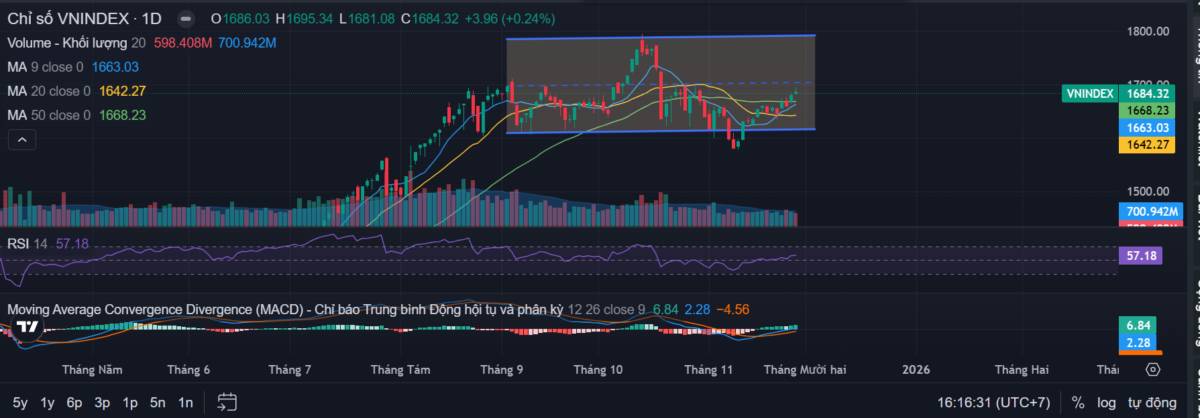Viewport: 1200px width, 418px height.
Task: Select the 5y time range
Action: 20,402
